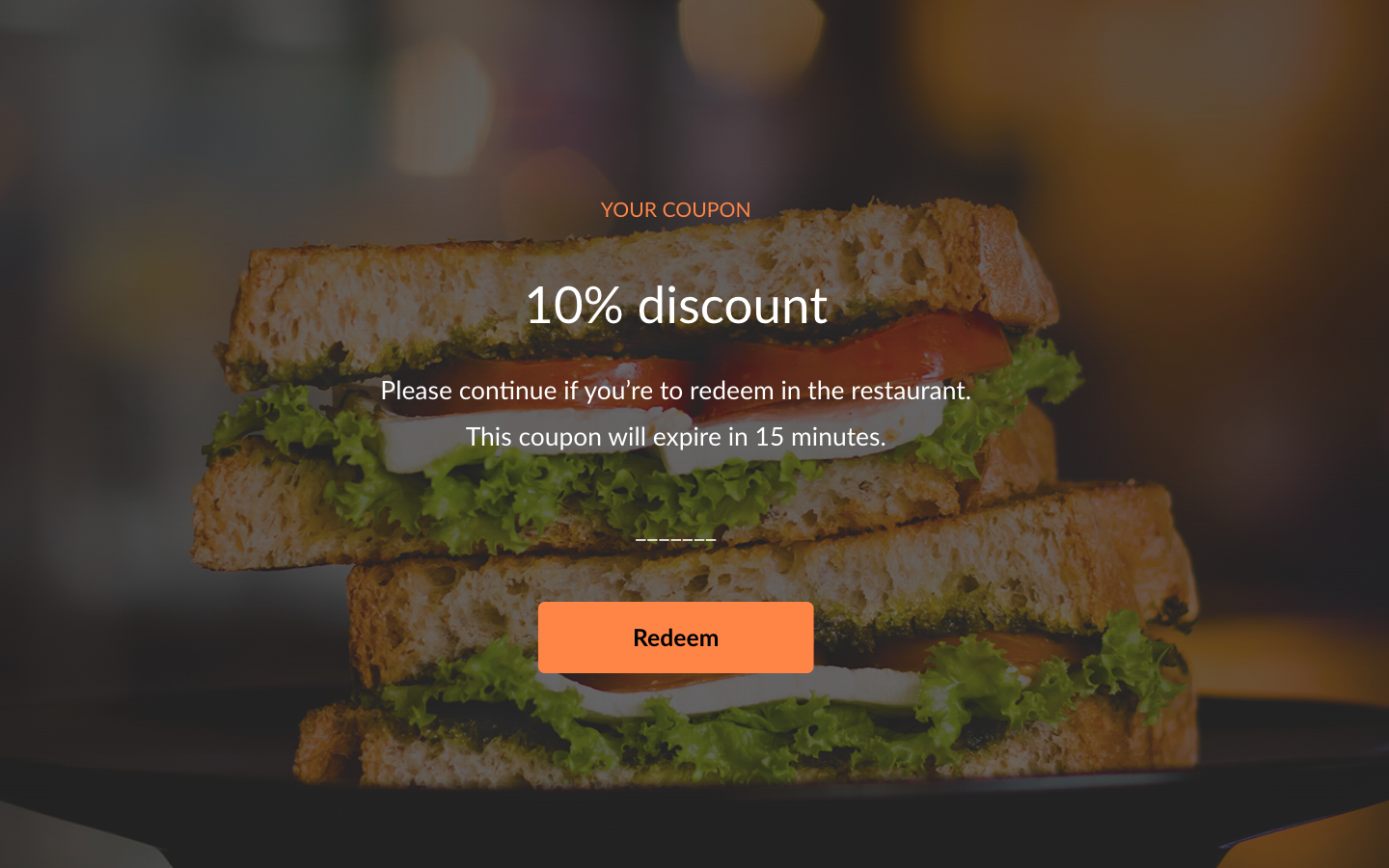Click '15 minutes' in the expiry notice
The width and height of the screenshot is (1389, 868).
[x=820, y=437]
